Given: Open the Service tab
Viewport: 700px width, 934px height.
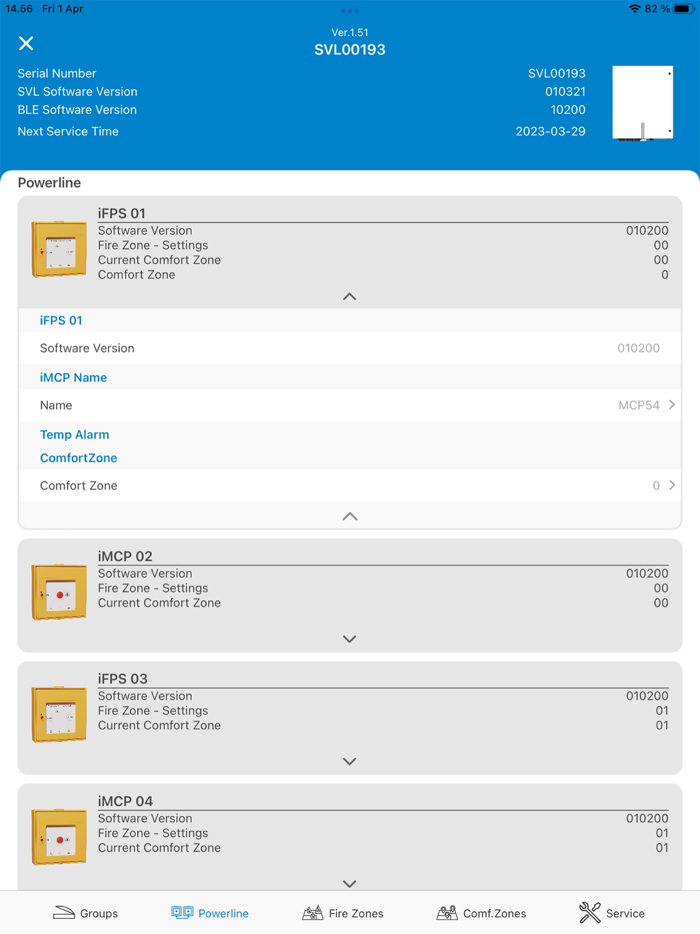Looking at the screenshot, I should (612, 913).
